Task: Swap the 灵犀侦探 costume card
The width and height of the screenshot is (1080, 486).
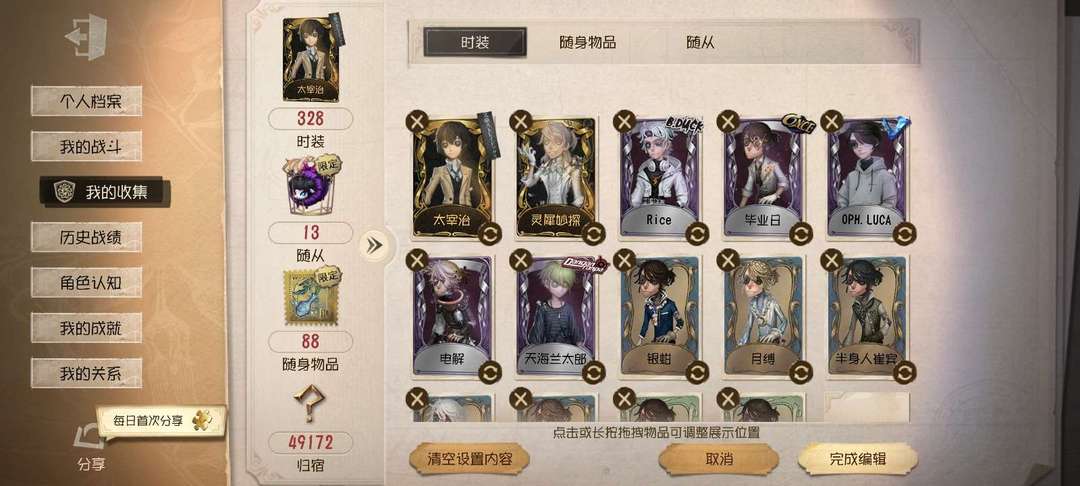Action: [x=593, y=234]
